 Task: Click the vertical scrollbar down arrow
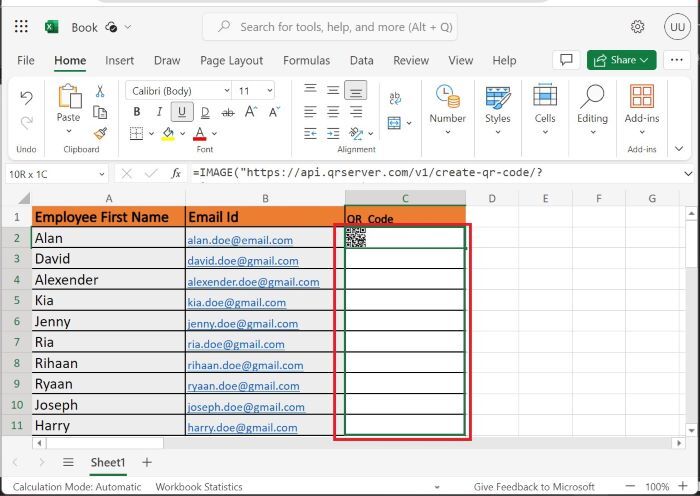(x=692, y=430)
